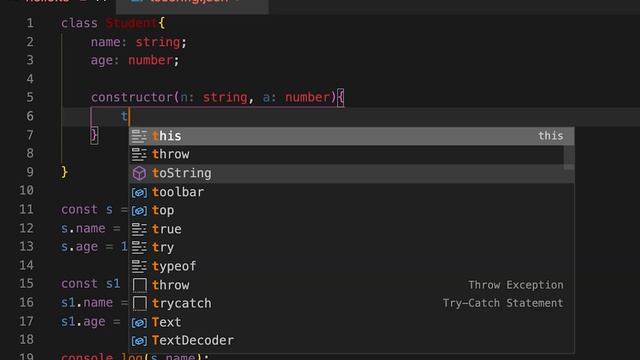Image resolution: width=640 pixels, height=360 pixels.
Task: Click 'const s' on line 11
Action: [x=87, y=210]
